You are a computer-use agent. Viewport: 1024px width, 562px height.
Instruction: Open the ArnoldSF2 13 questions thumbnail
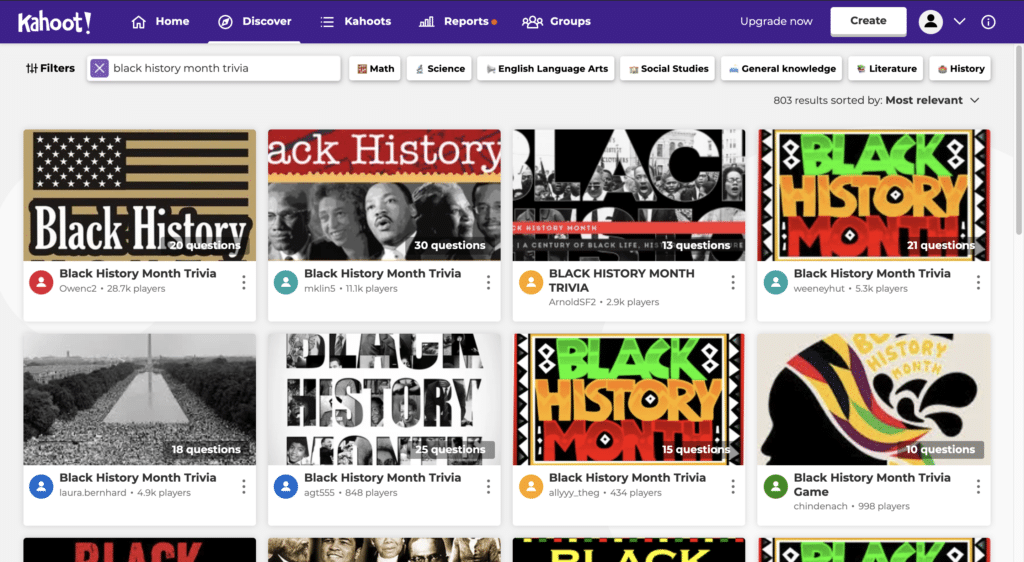[x=629, y=195]
